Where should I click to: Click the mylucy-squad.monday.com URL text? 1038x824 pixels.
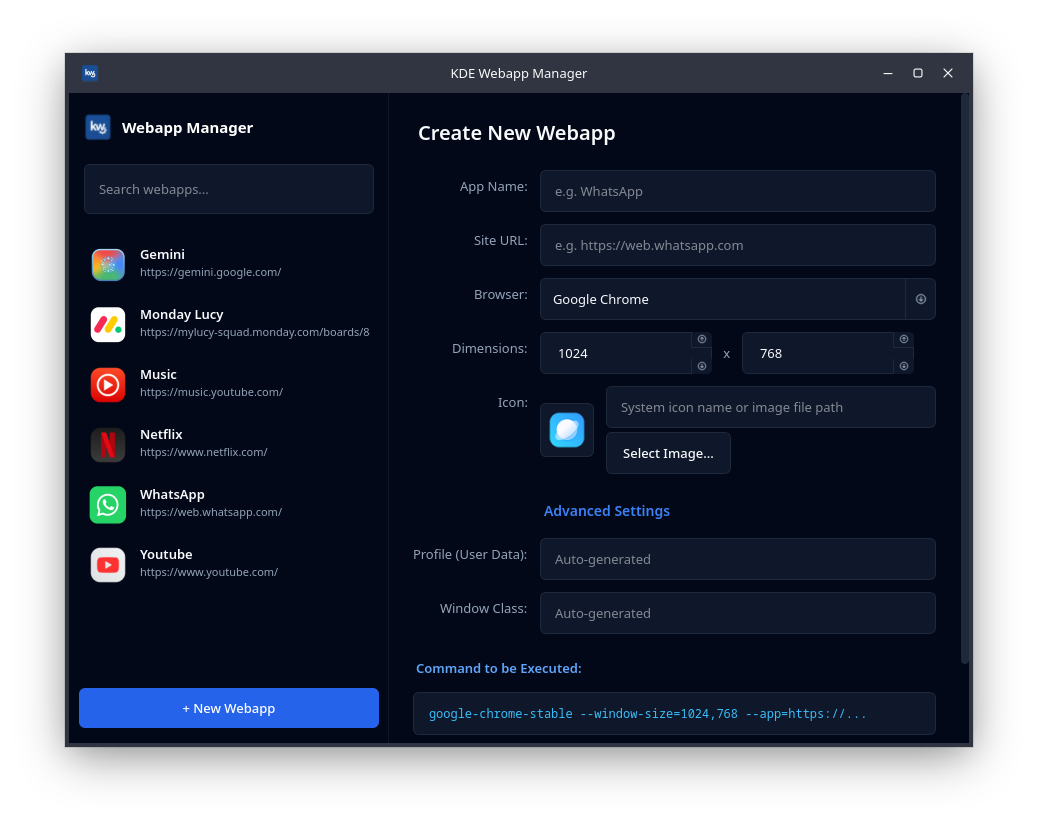[x=254, y=332]
